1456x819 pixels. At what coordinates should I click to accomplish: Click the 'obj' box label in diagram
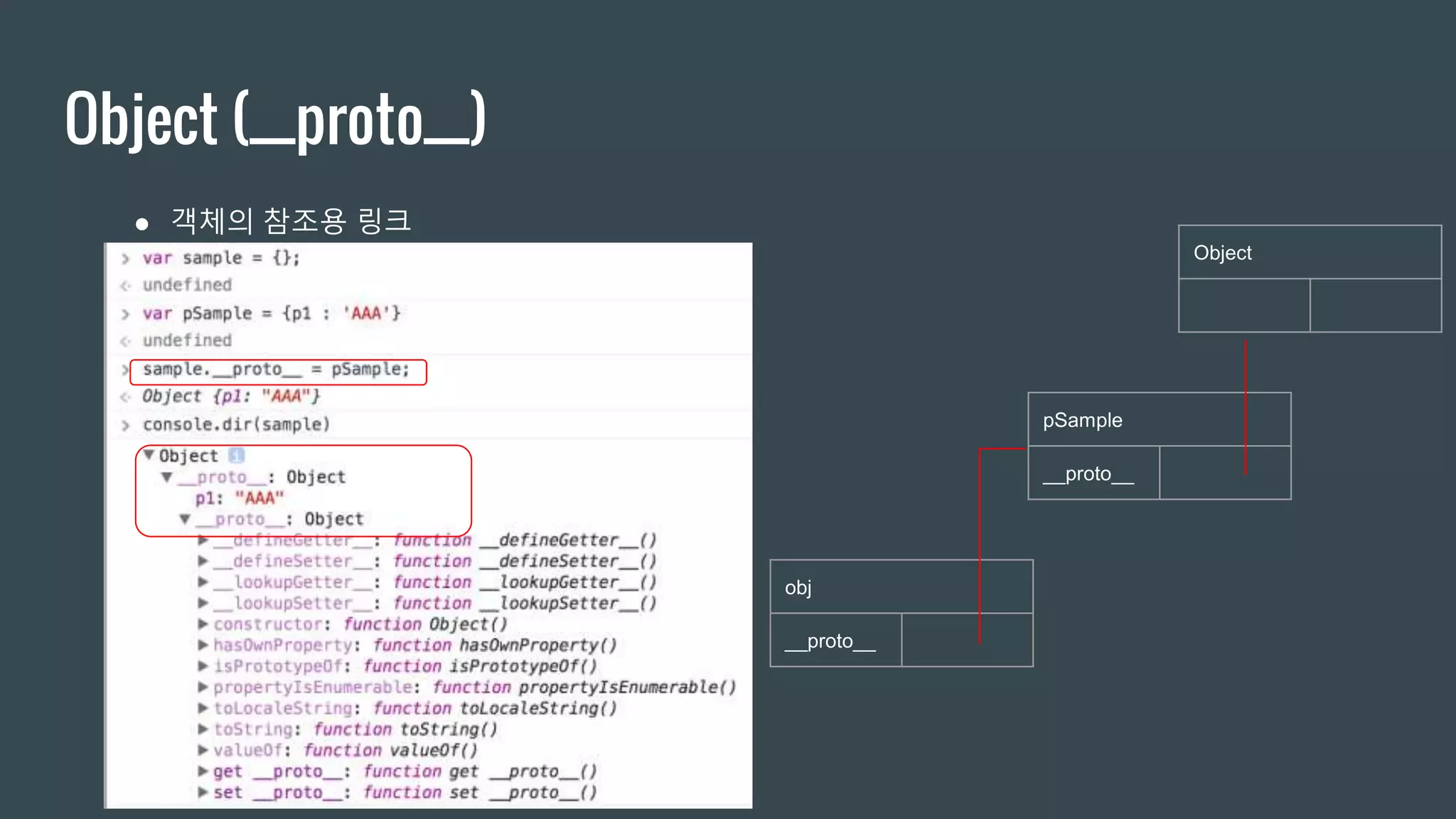click(x=798, y=588)
